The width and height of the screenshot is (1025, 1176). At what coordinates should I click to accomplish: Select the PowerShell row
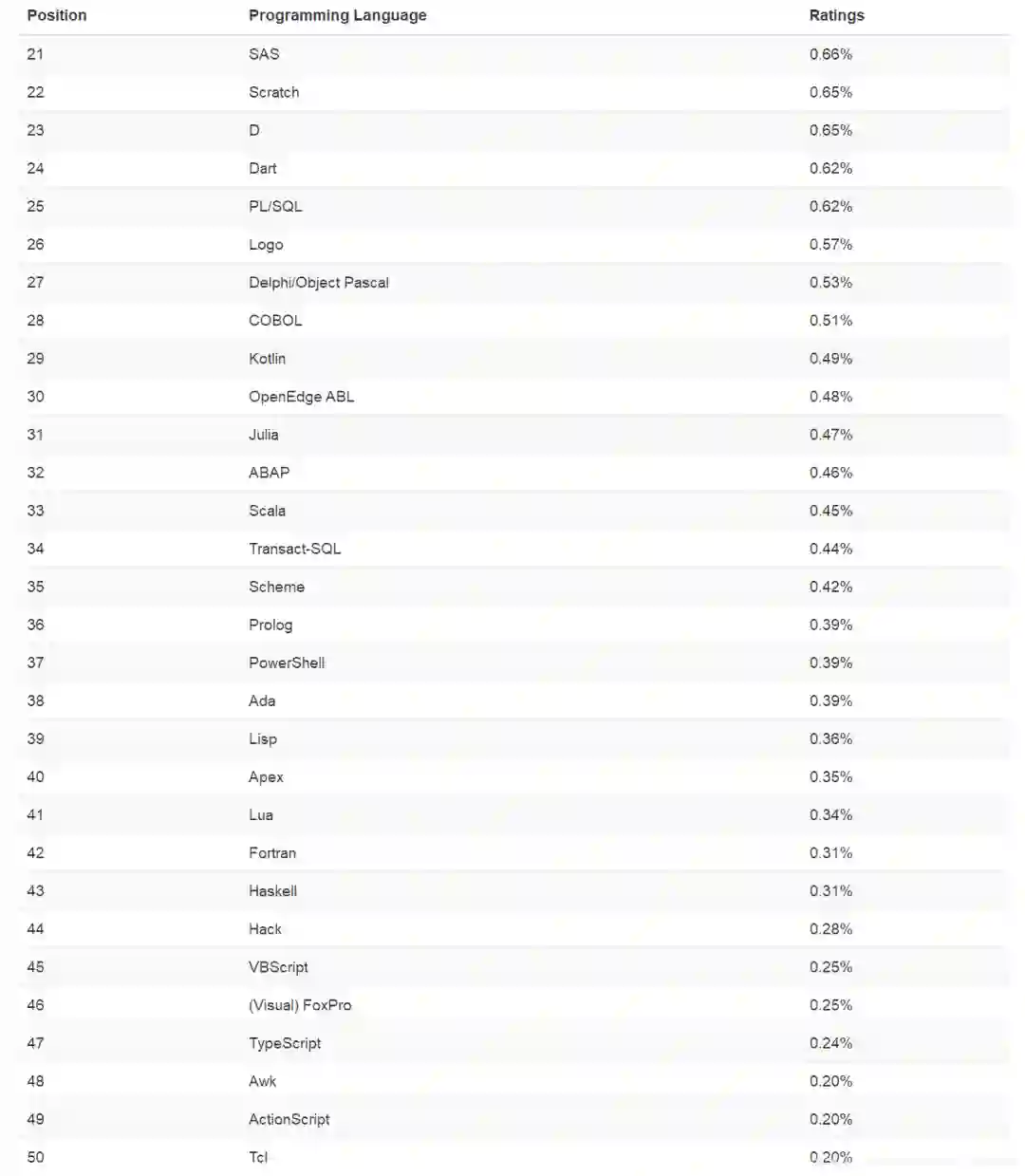[287, 663]
